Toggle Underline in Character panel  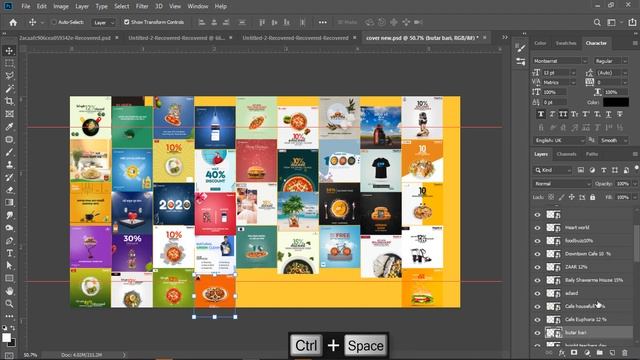point(609,114)
